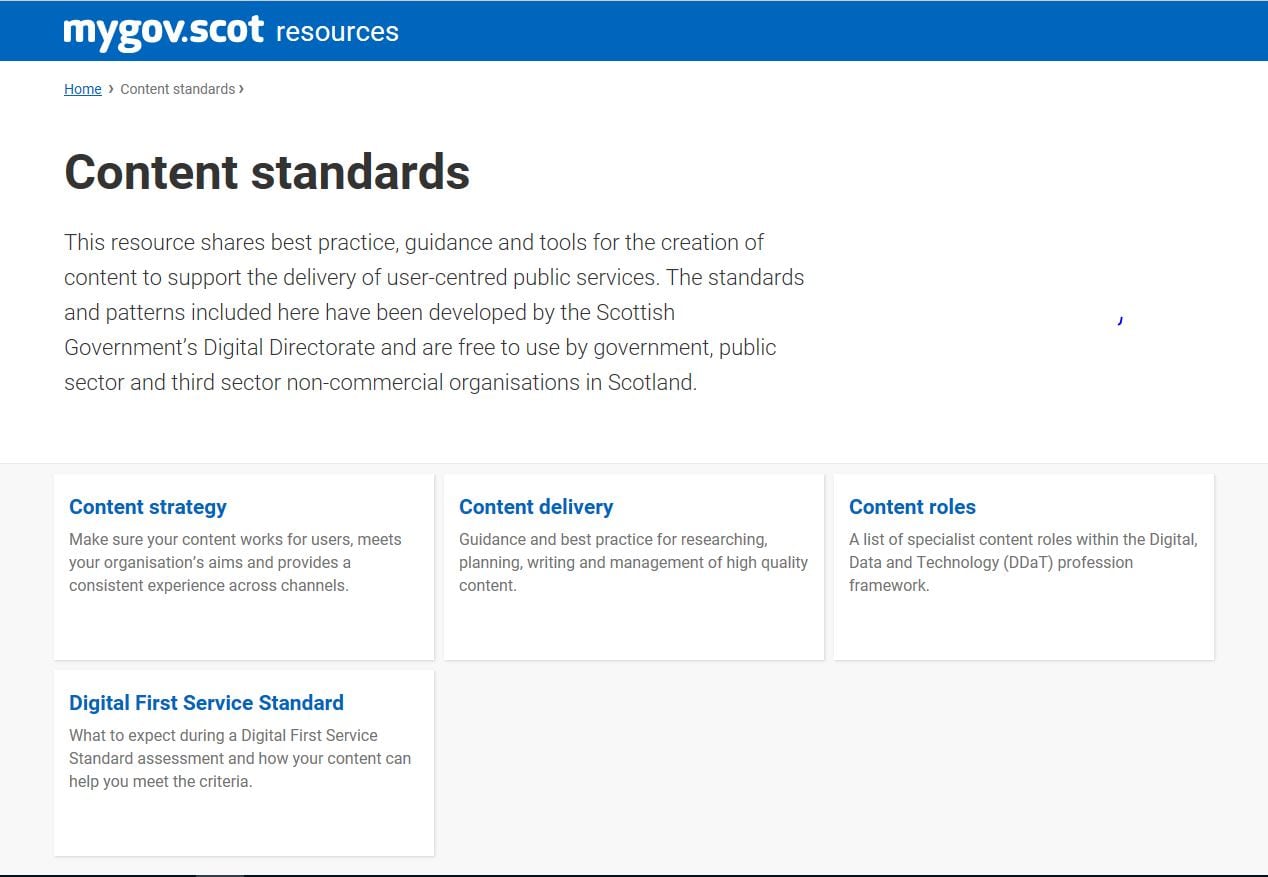Click the mygov.scot logo in header
Screen dimensions: 1268x877
(x=163, y=31)
